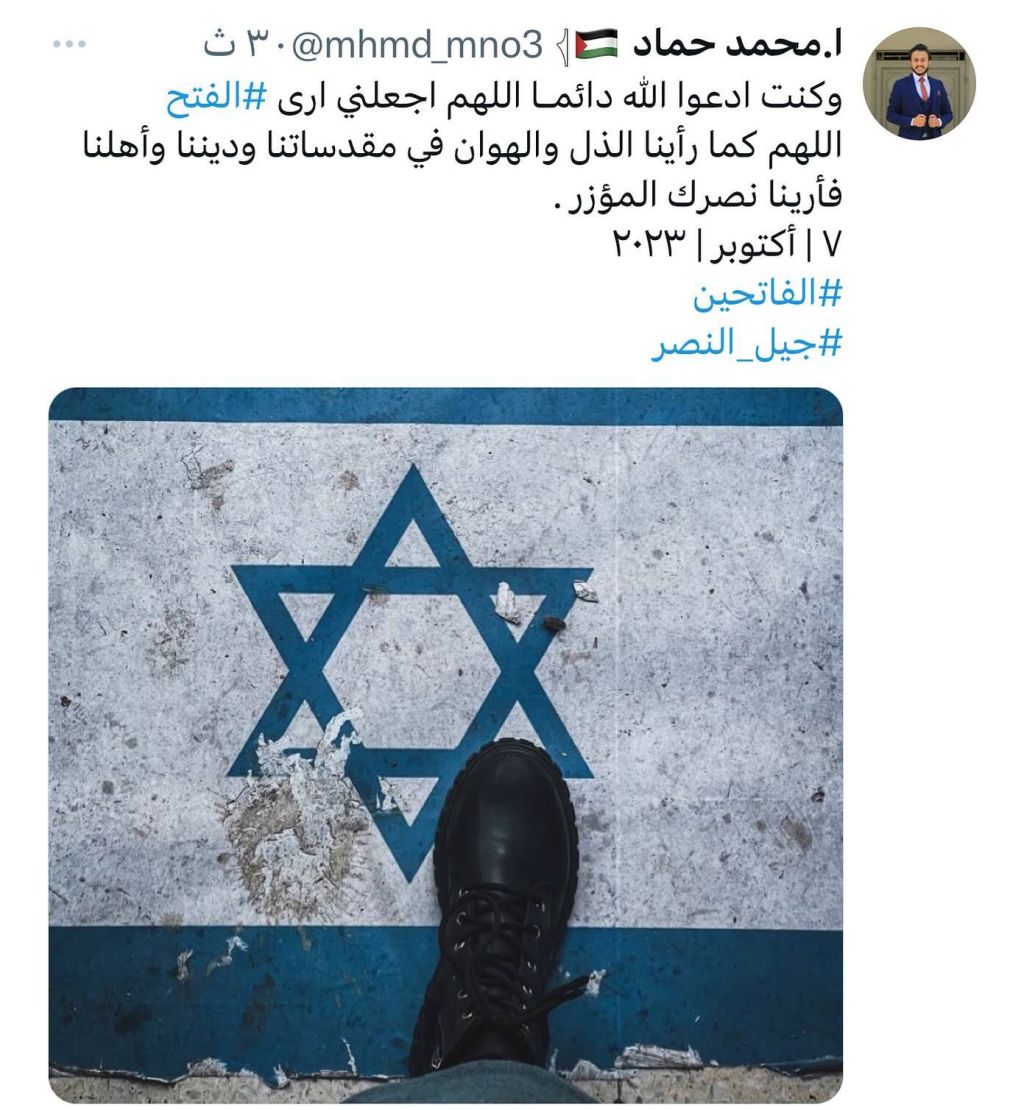Image resolution: width=1024 pixels, height=1110 pixels.
Task: Open the three-dot more options menu
Action: (x=69, y=44)
